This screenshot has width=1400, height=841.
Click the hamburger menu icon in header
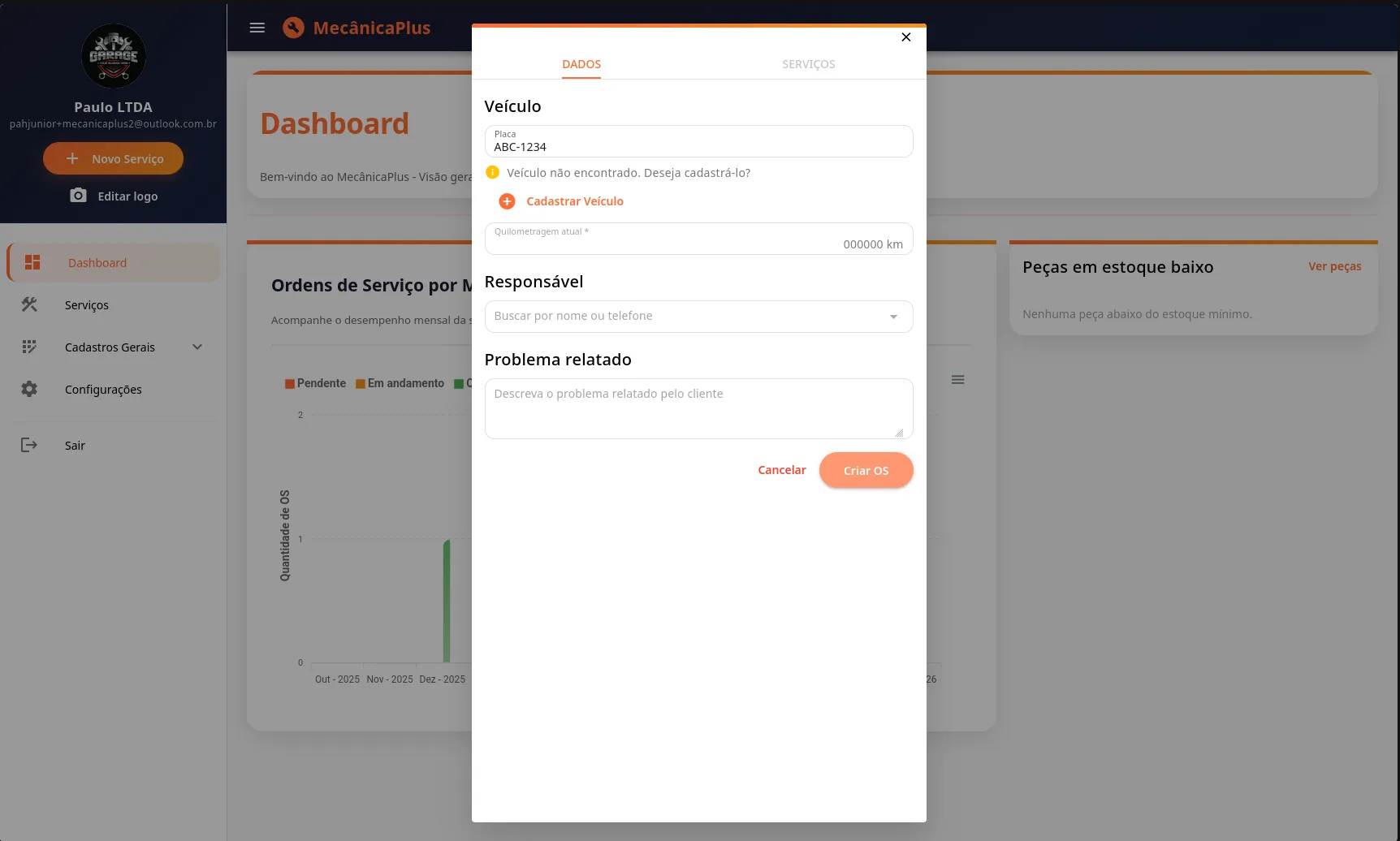pos(257,28)
